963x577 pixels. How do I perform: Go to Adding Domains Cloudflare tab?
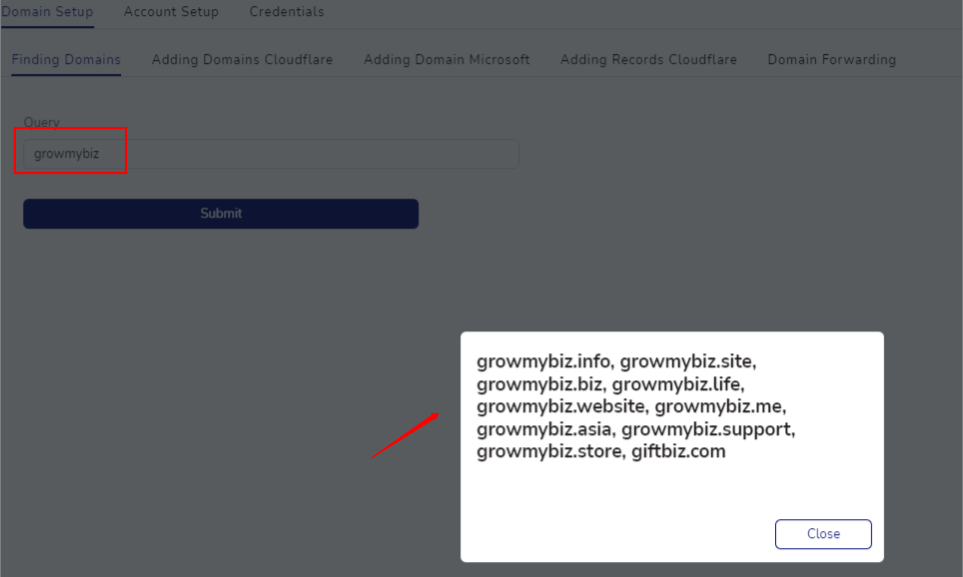pos(242,60)
